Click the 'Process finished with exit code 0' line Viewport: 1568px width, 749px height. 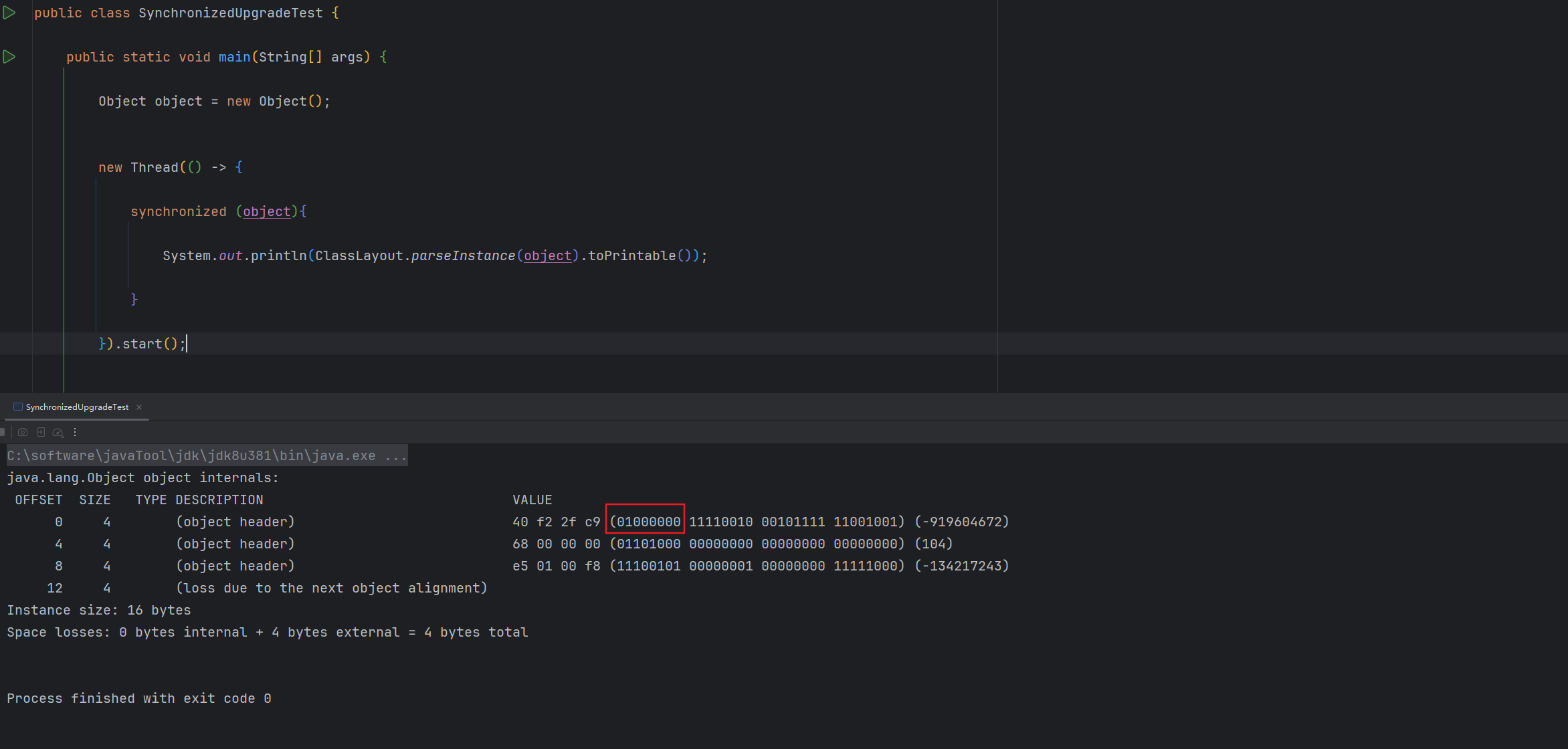tap(139, 698)
